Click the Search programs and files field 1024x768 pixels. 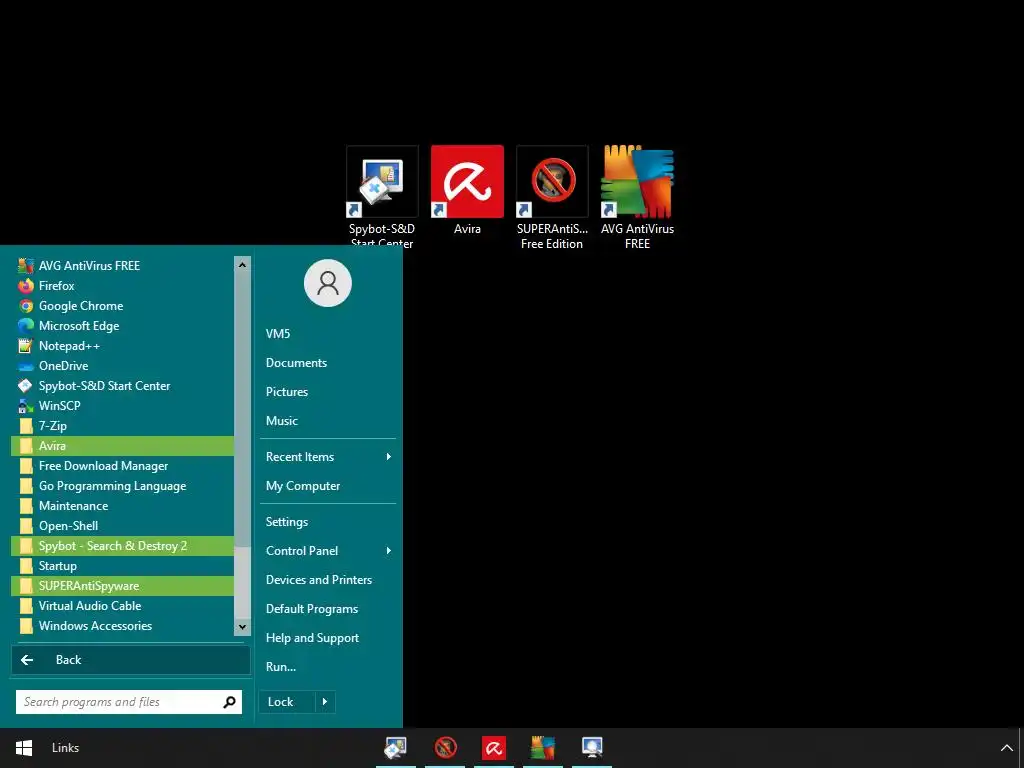coord(129,702)
